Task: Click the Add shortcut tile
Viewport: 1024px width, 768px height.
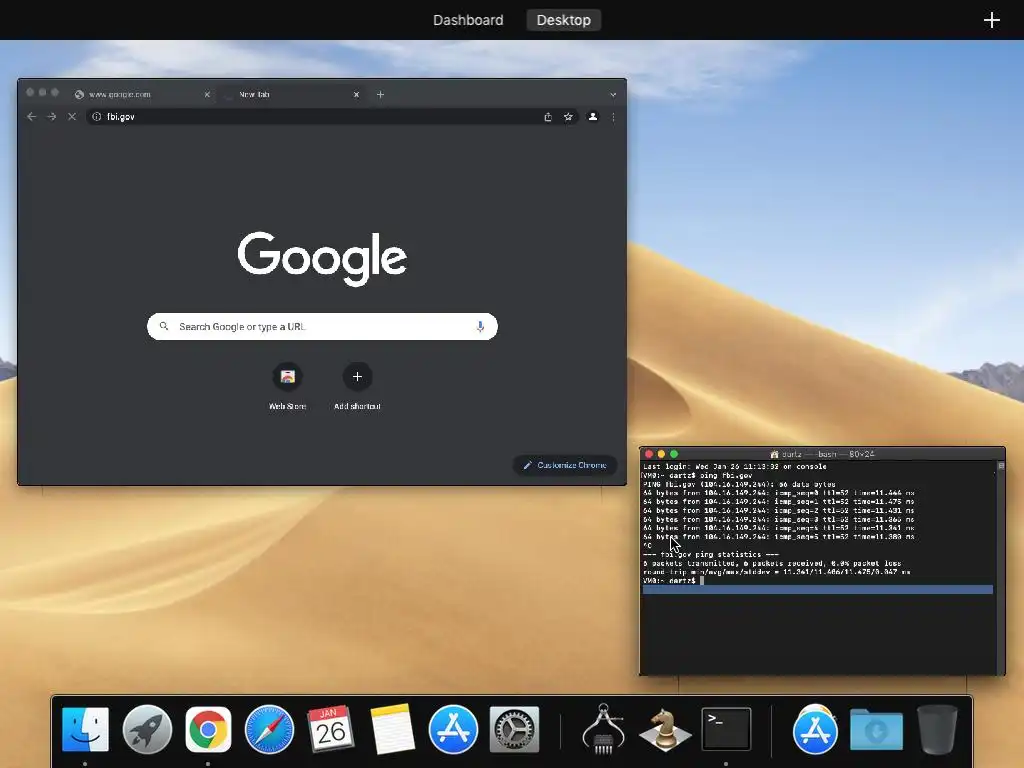Action: (357, 387)
